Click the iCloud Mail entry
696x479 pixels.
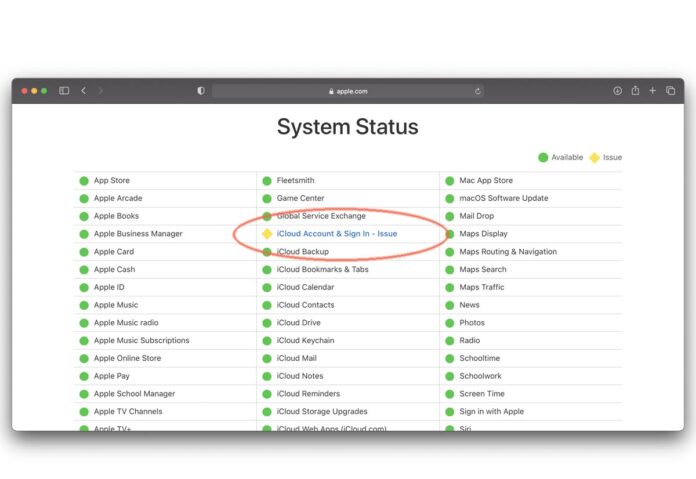[x=297, y=358]
